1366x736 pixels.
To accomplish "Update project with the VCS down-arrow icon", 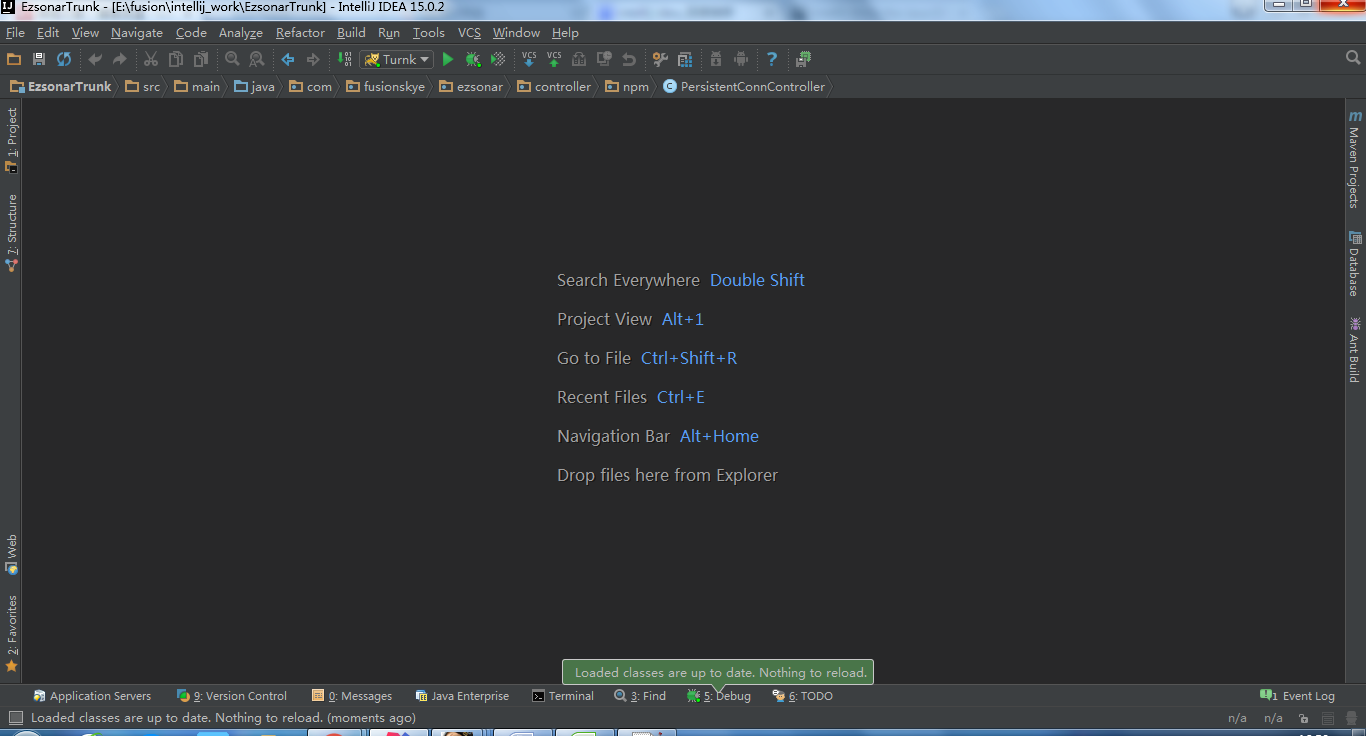I will [x=529, y=59].
